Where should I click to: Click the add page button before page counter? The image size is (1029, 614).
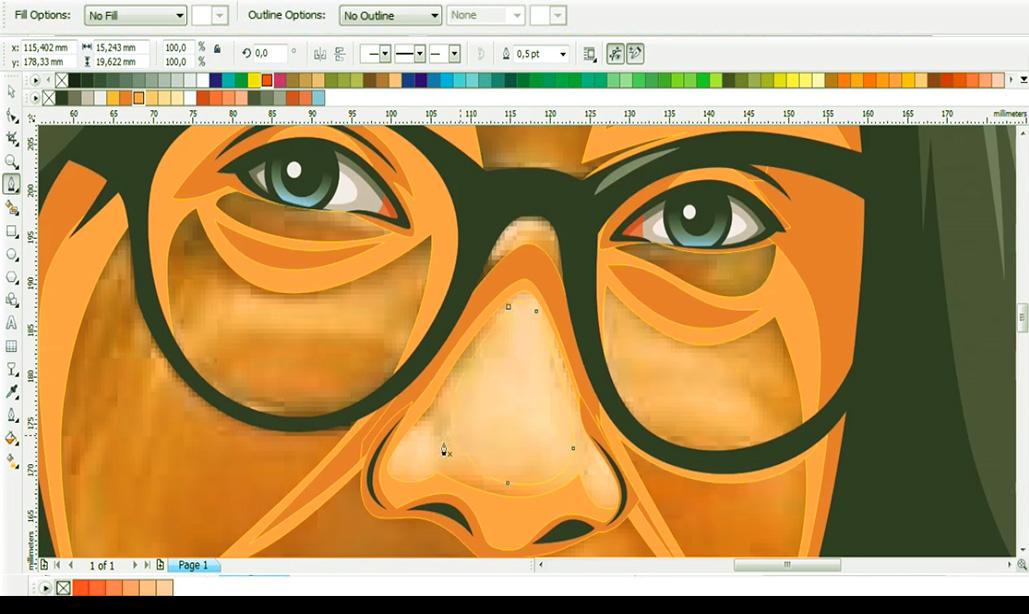point(44,566)
